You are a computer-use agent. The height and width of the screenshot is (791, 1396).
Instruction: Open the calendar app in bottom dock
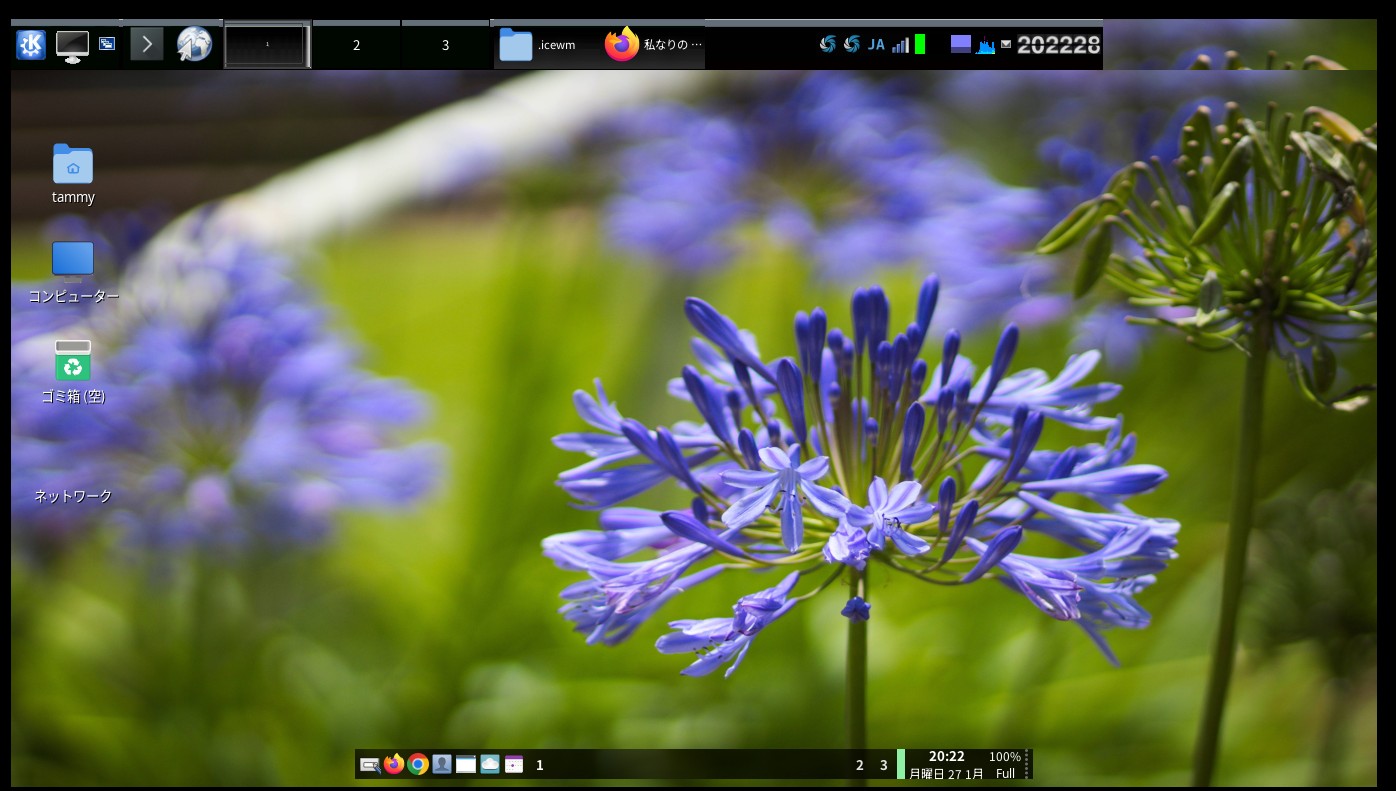click(514, 765)
